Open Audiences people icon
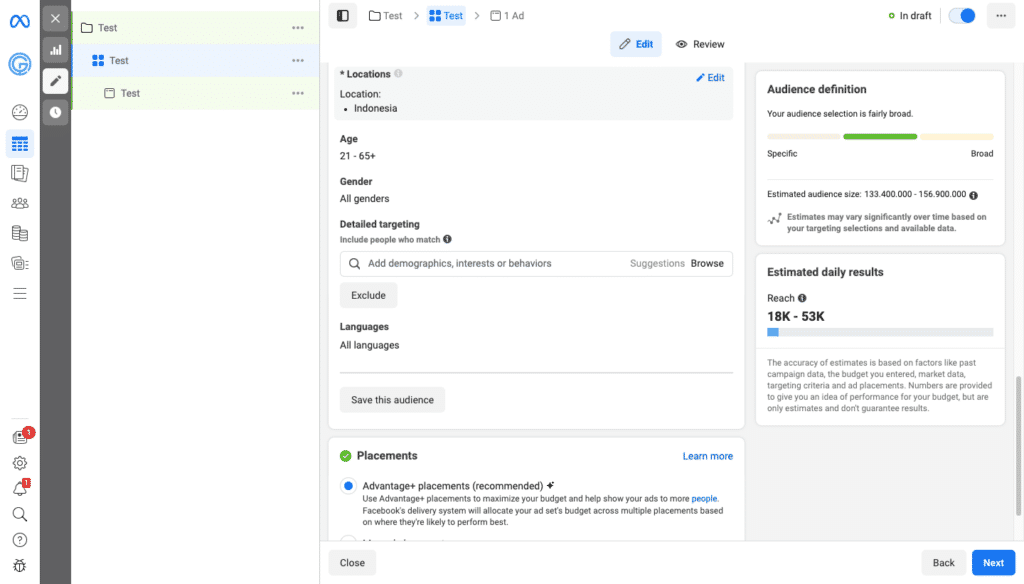This screenshot has height=584, width=1024. pyautogui.click(x=20, y=203)
